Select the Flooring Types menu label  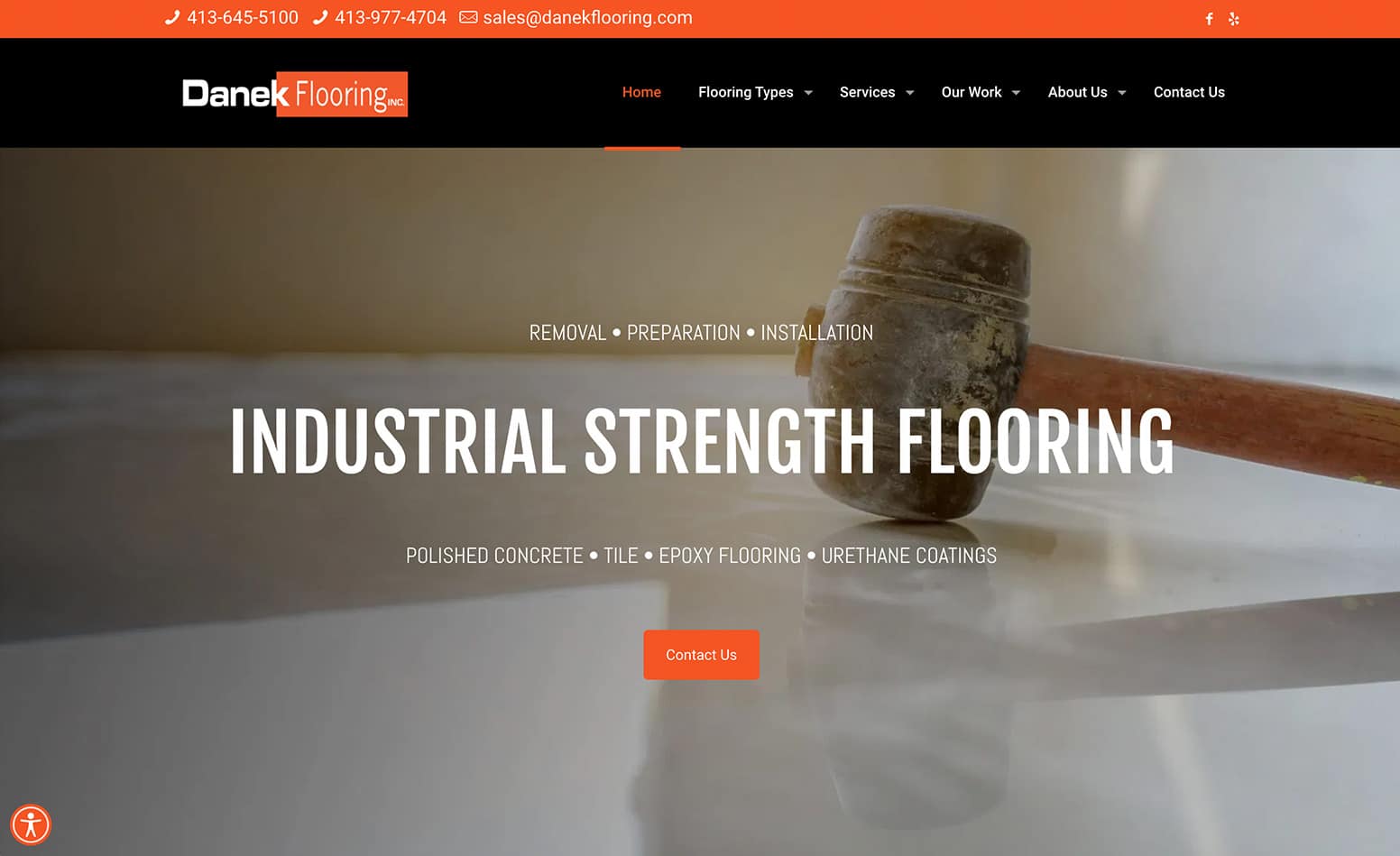pyautogui.click(x=746, y=92)
